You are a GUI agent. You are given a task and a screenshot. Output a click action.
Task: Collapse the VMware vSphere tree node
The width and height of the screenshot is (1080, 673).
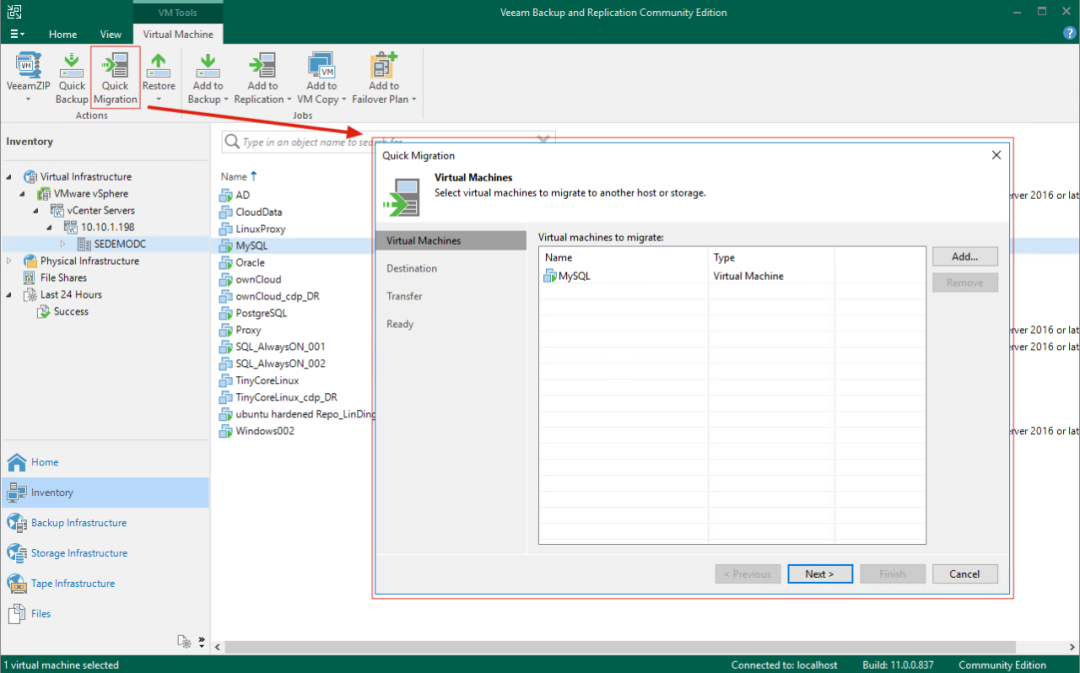tap(23, 194)
